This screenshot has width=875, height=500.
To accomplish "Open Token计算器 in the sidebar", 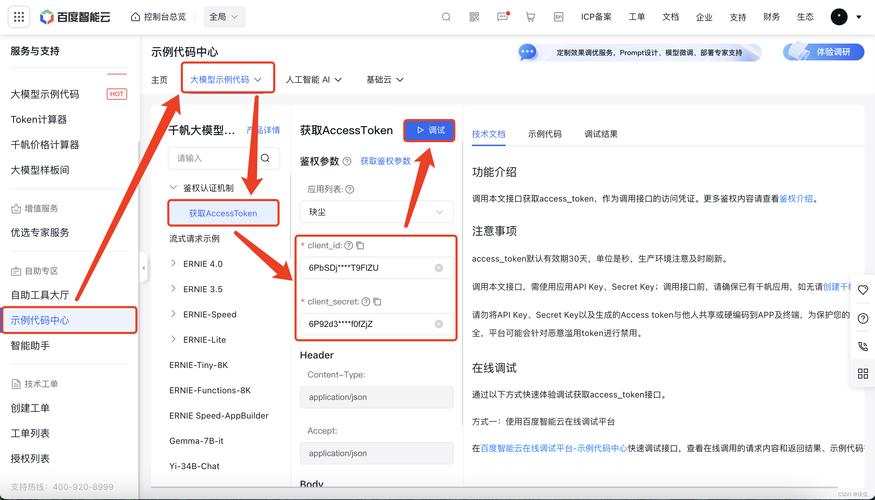I will click(x=39, y=119).
